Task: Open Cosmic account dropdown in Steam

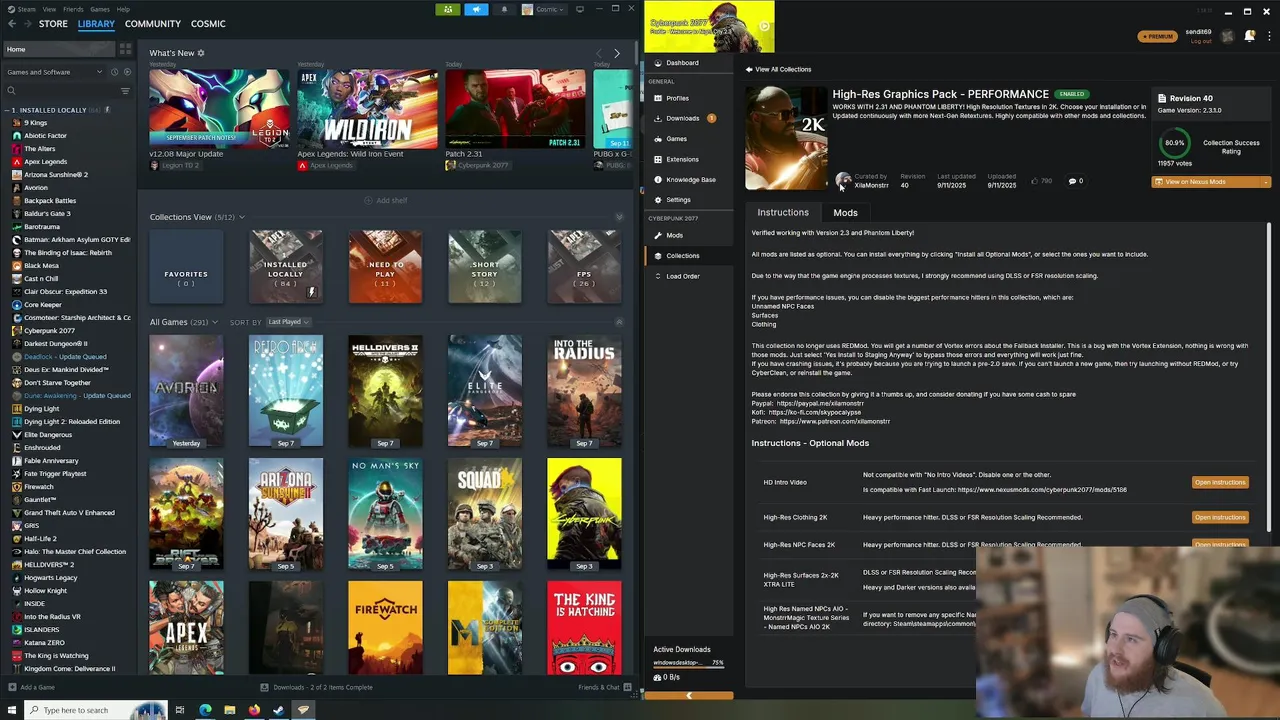Action: coord(546,9)
